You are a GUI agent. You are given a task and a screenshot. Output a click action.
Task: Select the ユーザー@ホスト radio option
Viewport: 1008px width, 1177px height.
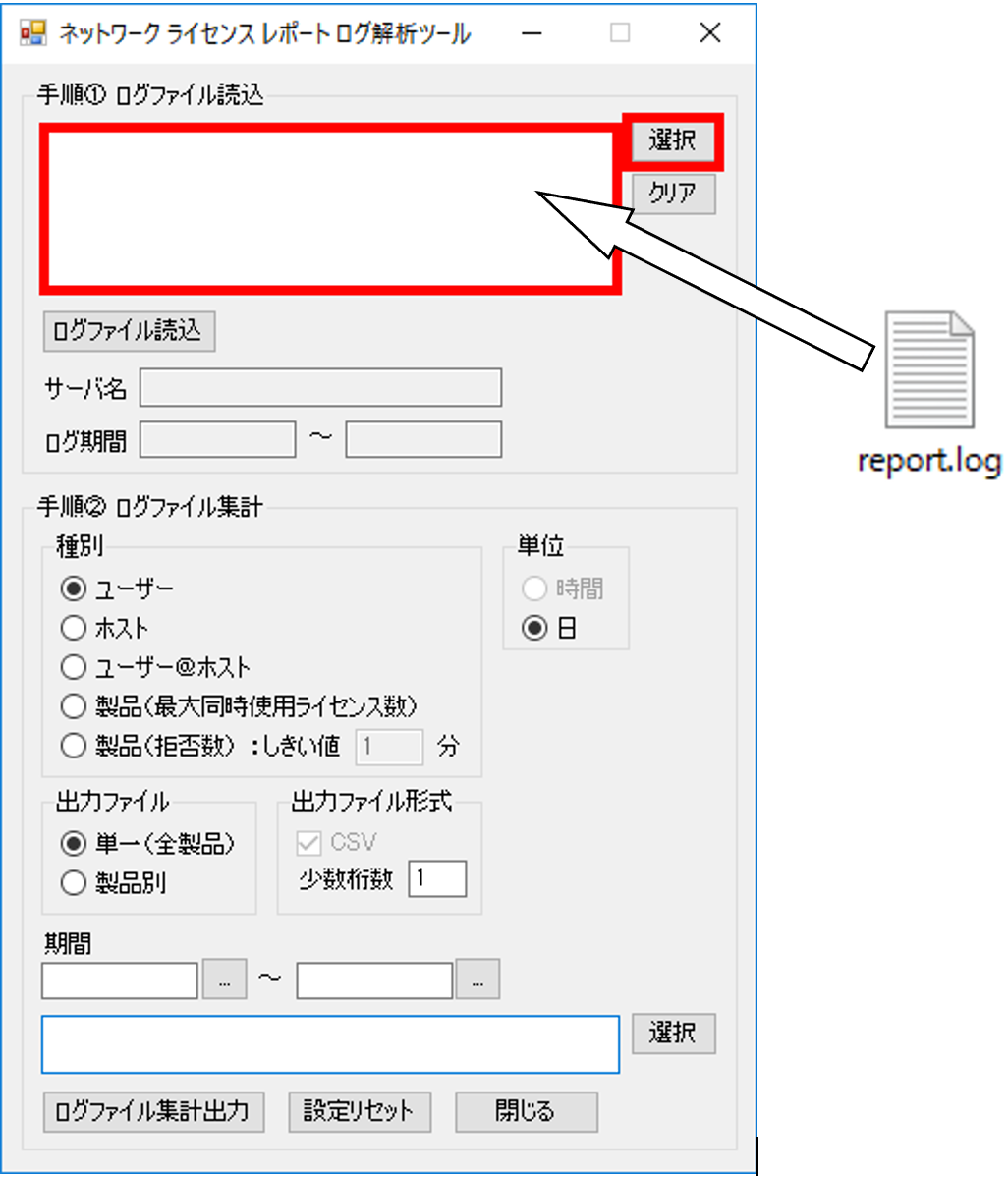pyautogui.click(x=74, y=666)
